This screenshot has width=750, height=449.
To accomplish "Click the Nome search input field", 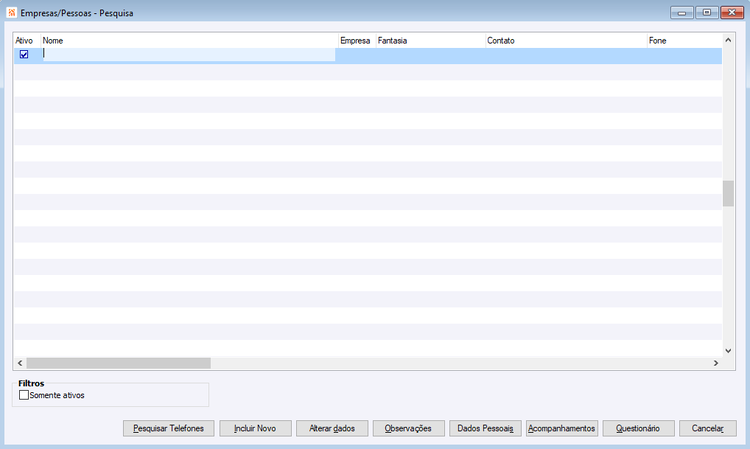I will [188, 54].
